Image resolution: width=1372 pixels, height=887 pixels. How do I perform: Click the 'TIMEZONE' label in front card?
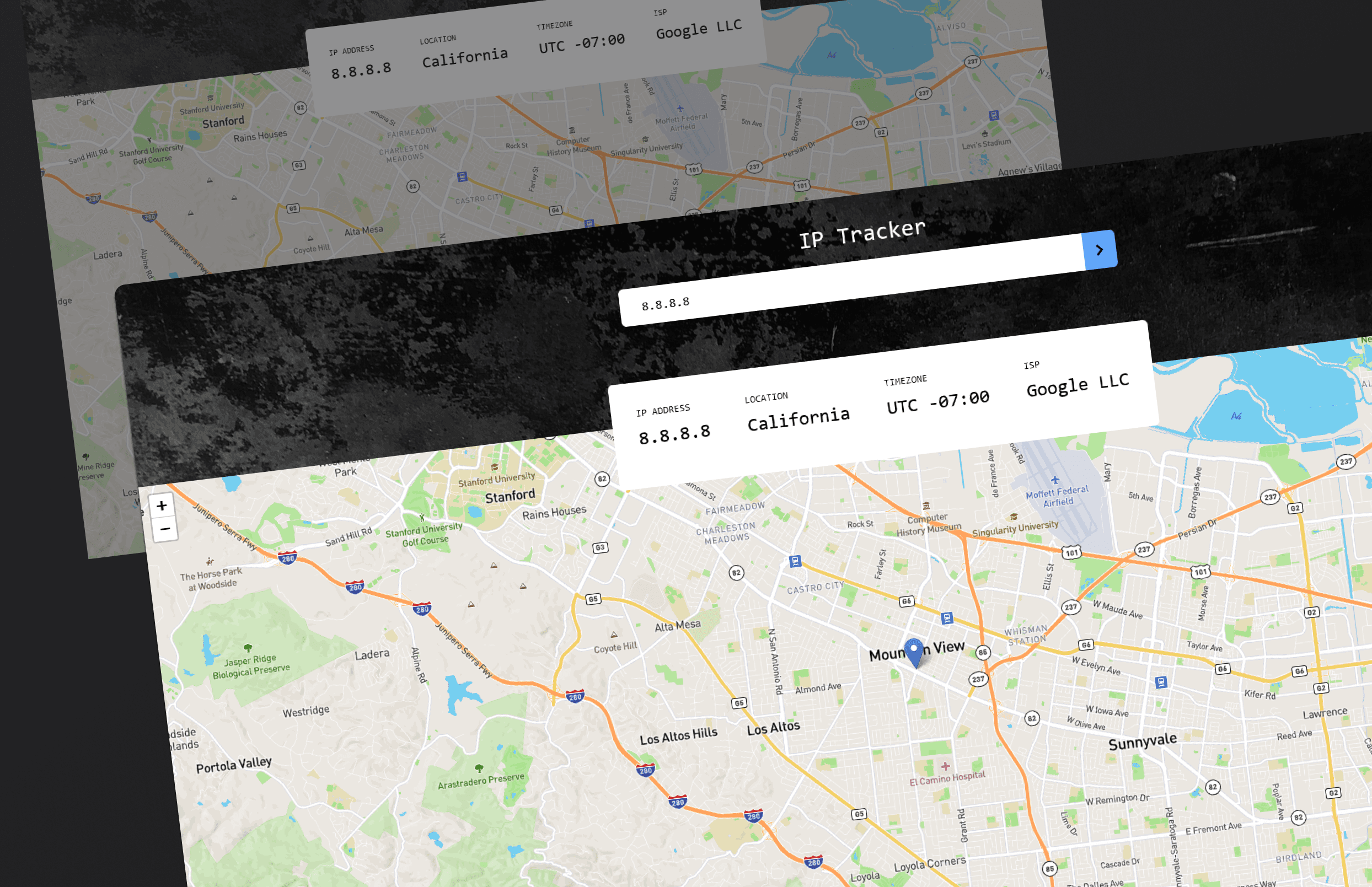905,381
